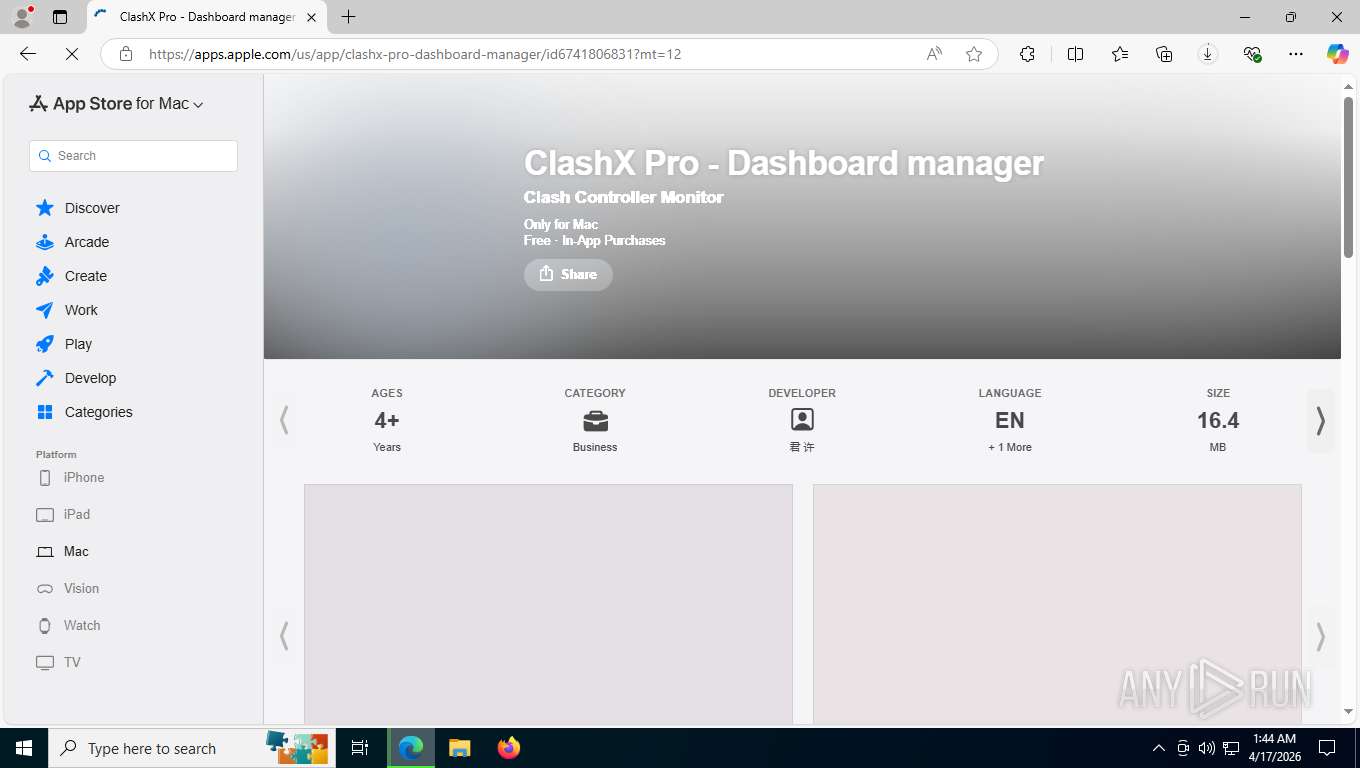This screenshot has height=768, width=1360.
Task: Open the second app screenshot thumbnail
Action: click(1057, 604)
